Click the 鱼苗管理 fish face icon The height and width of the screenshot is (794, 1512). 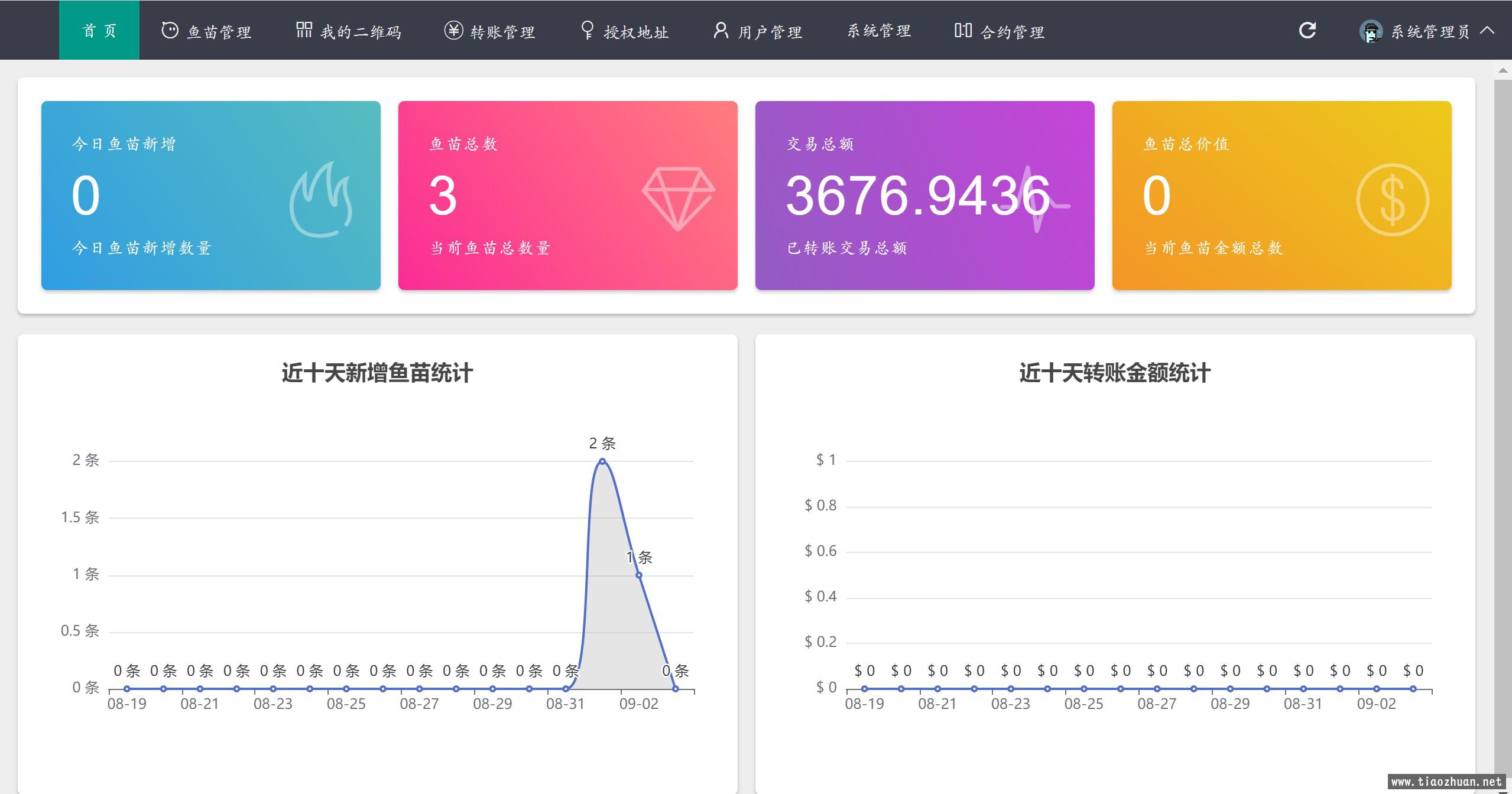click(x=170, y=31)
